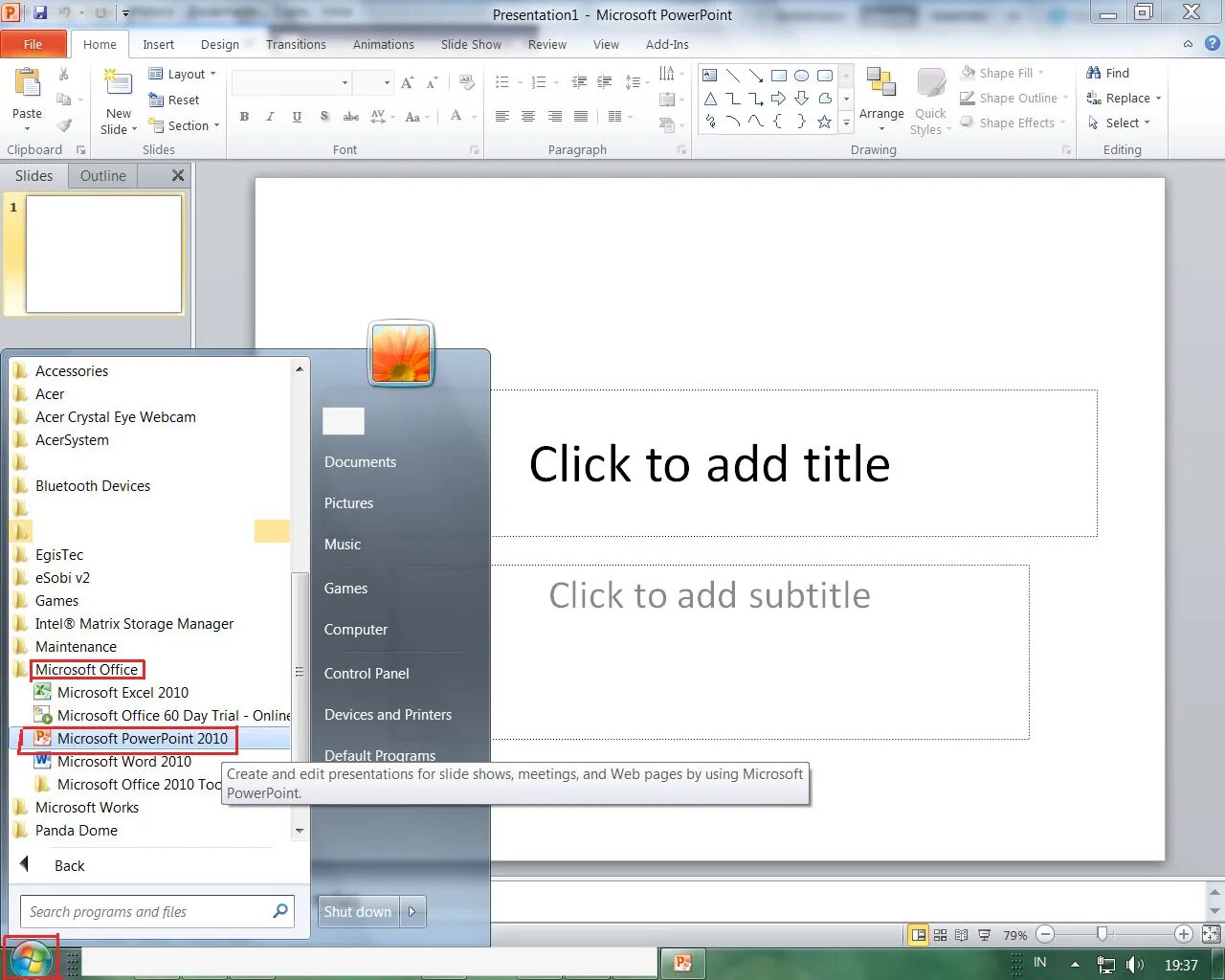Click the Search programs and files box
Viewport: 1225px width, 980px height.
(157, 911)
